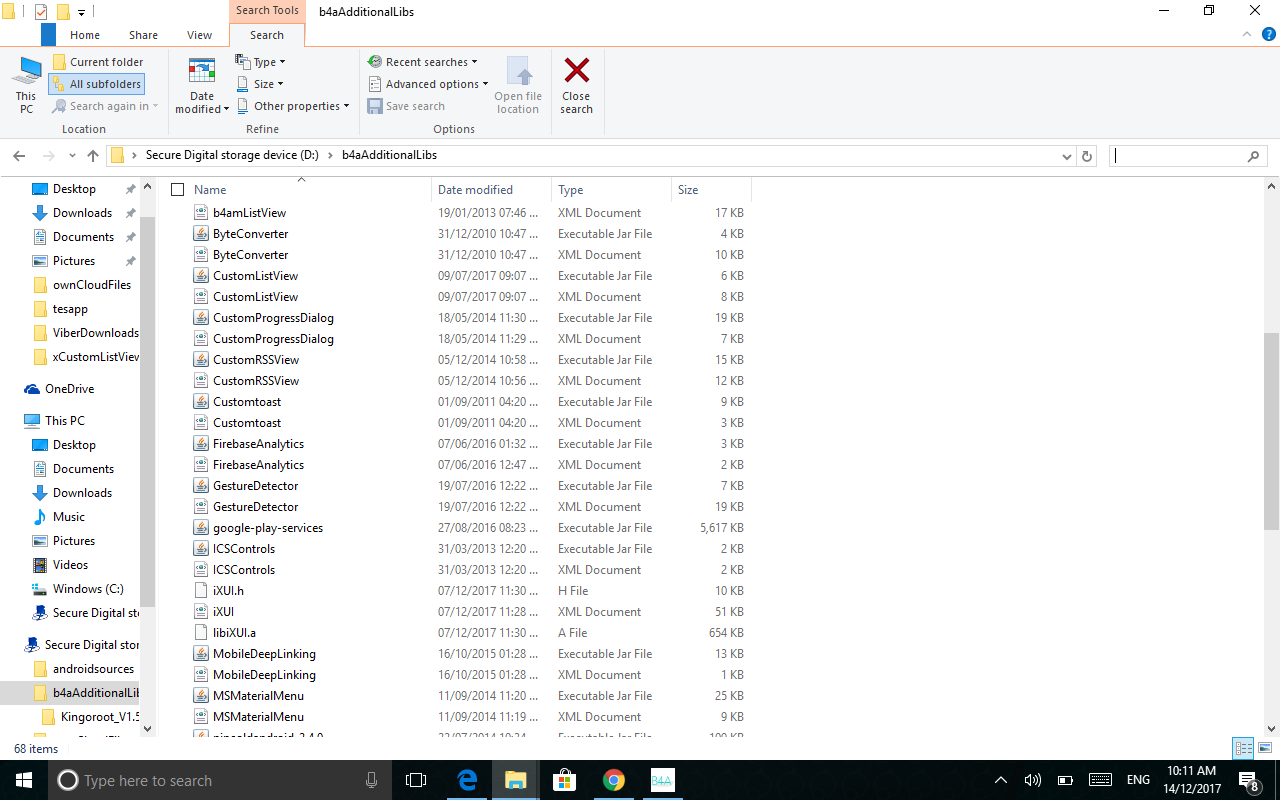Click the Music note icon in sidebar
Viewport: 1280px width, 800px height.
coord(40,517)
